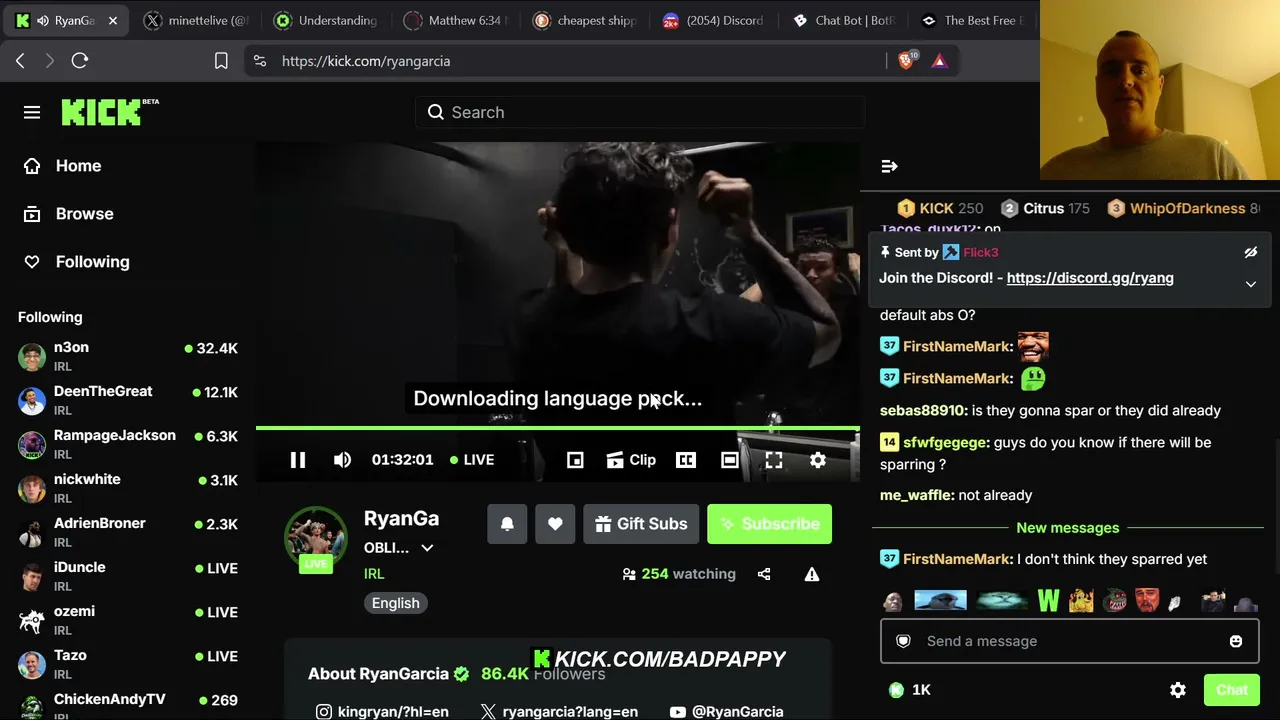Toggle theater mode
Screen dimensions: 1280x720
[x=730, y=460]
